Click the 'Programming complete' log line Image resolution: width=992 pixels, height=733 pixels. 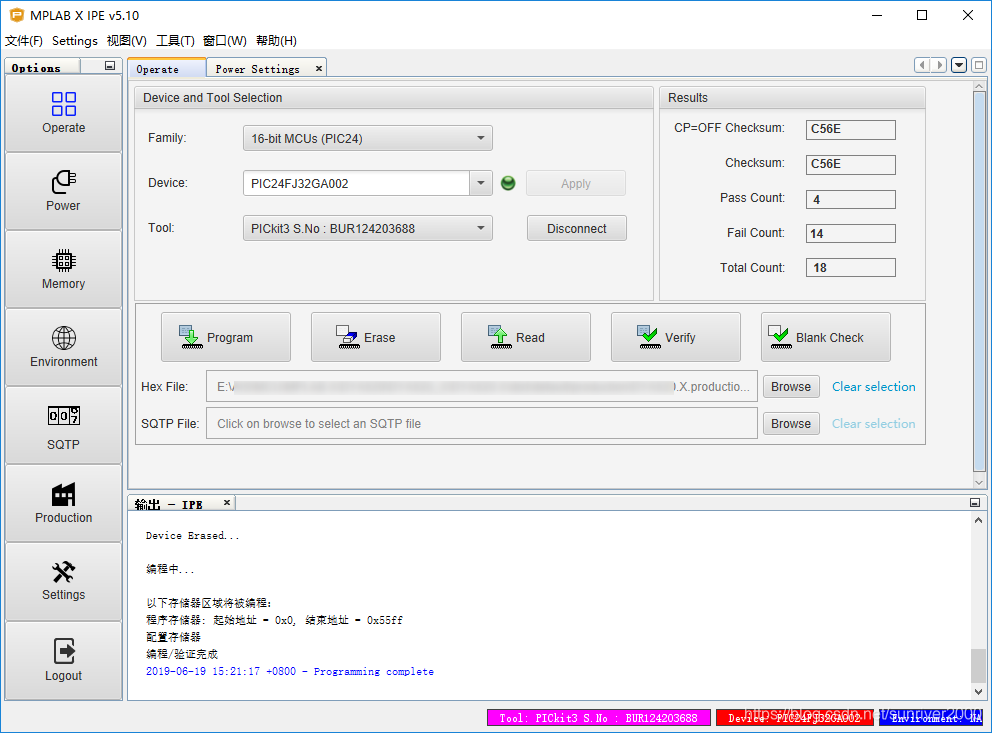[x=290, y=671]
